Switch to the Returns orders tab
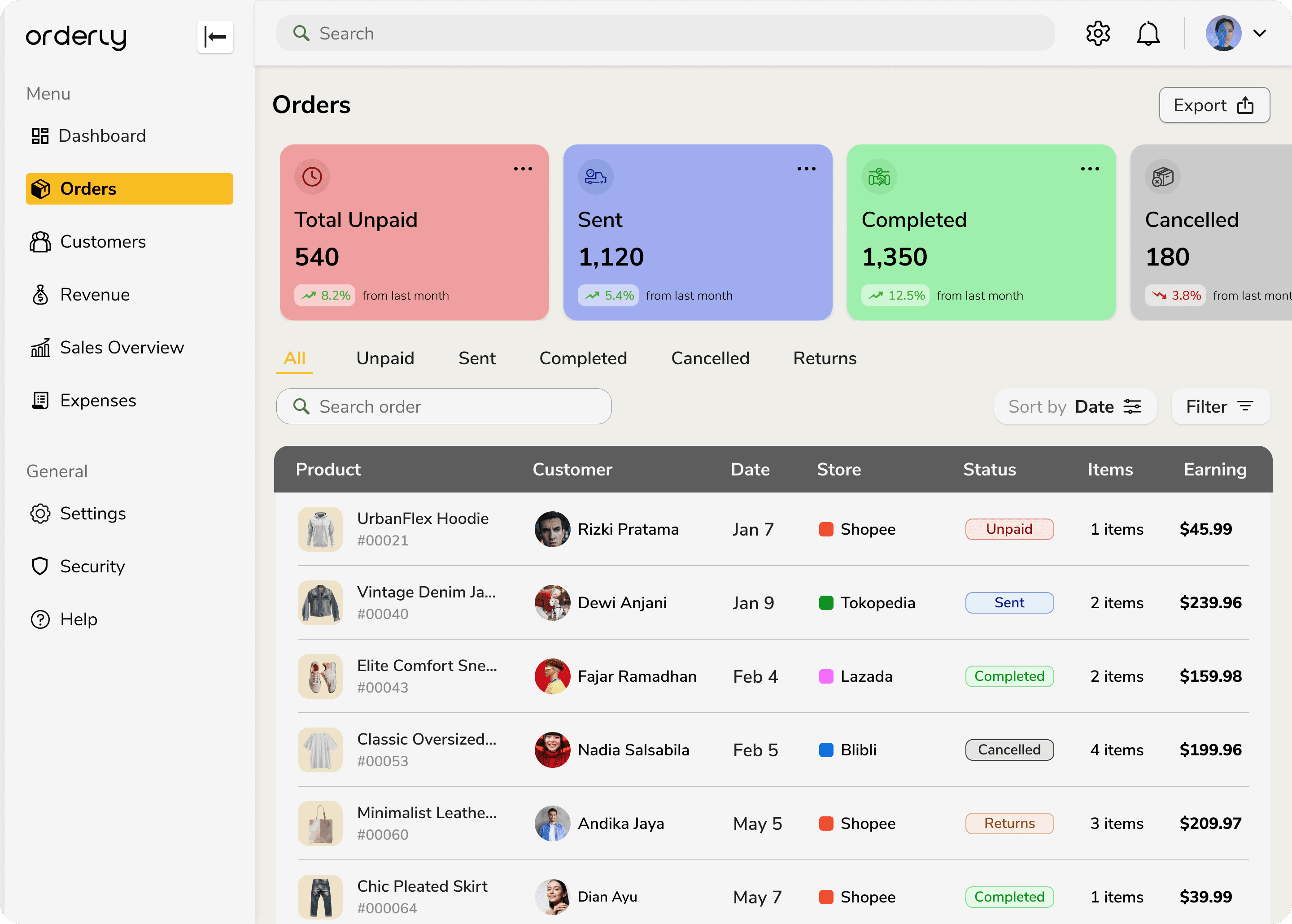The image size is (1292, 924). click(825, 358)
